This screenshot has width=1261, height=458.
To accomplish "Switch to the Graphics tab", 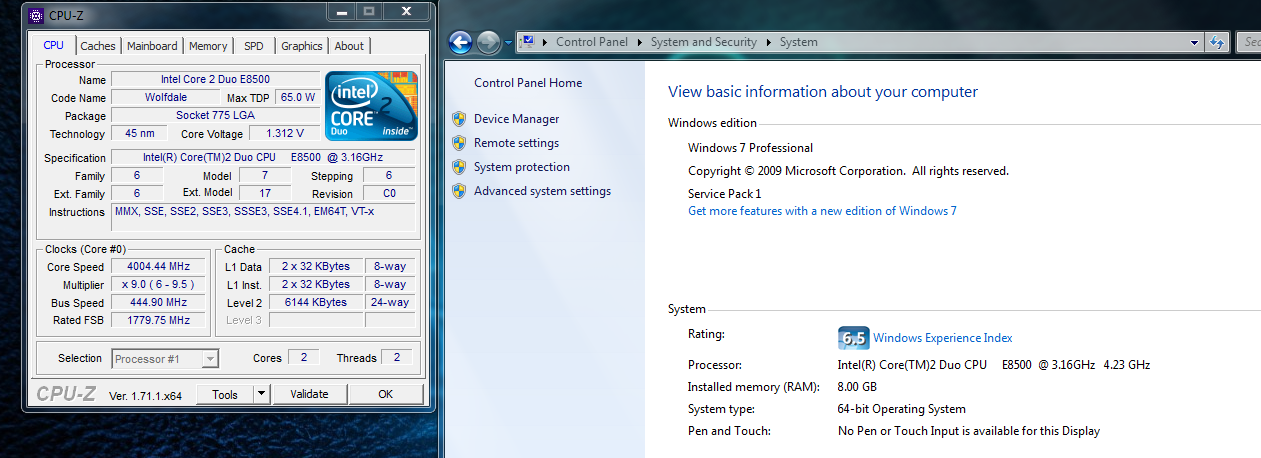I will click(302, 46).
